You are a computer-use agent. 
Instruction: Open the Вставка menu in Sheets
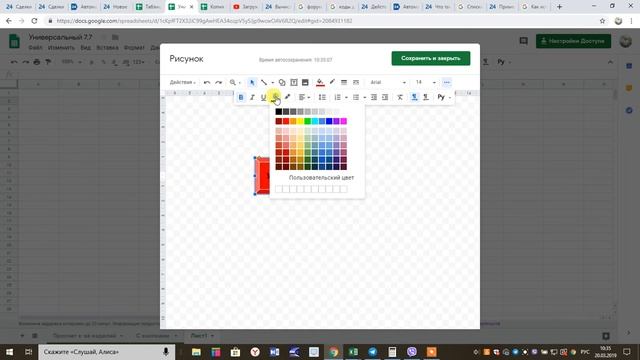pyautogui.click(x=107, y=48)
